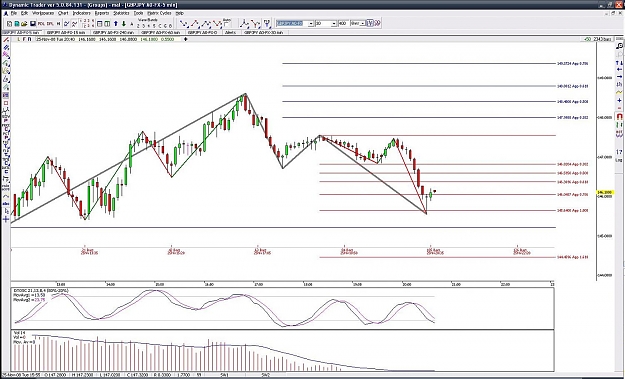Click the first blue down-swing line icon
The width and height of the screenshot is (625, 379).
pos(184,24)
